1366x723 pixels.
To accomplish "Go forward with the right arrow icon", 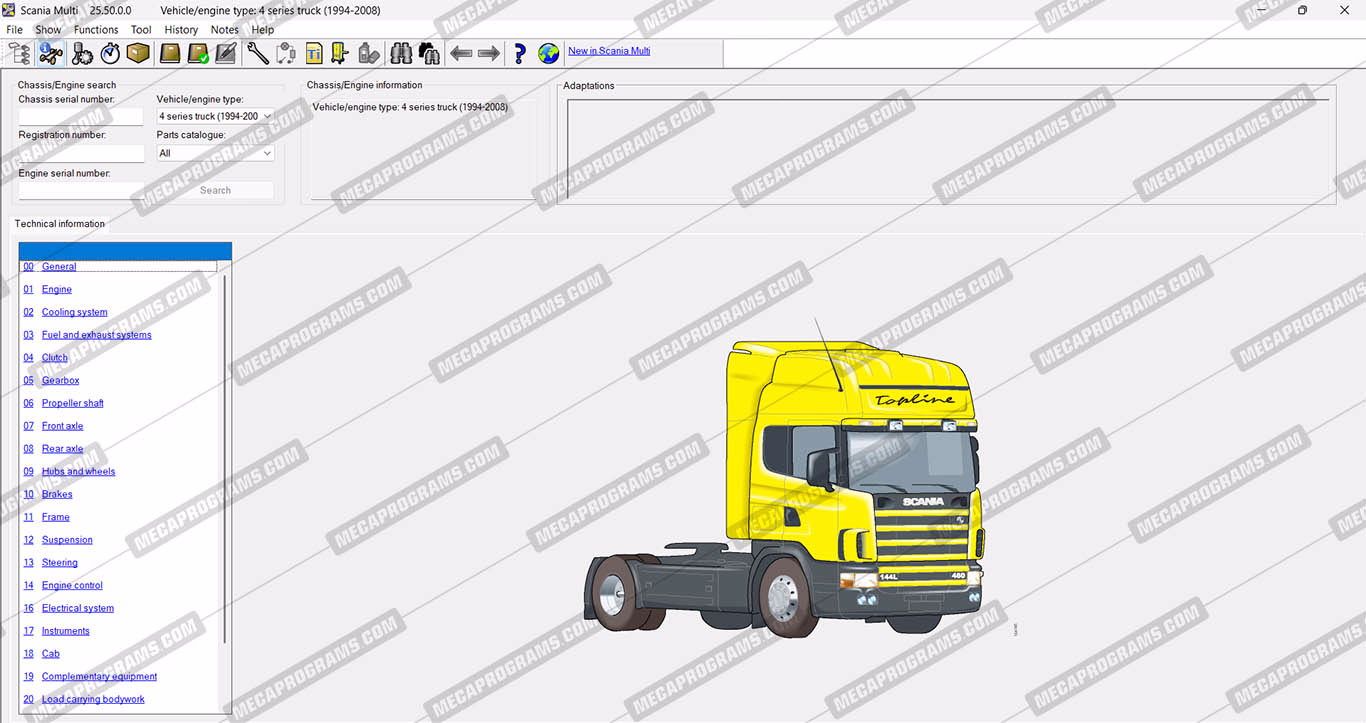I will click(x=489, y=53).
